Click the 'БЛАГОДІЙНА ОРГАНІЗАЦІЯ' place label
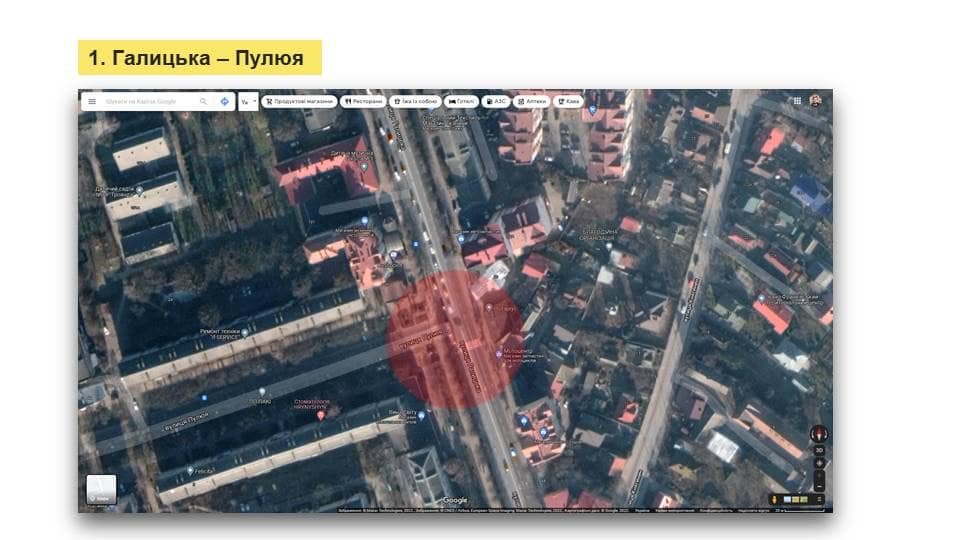This screenshot has height=540, width=960. (597, 234)
